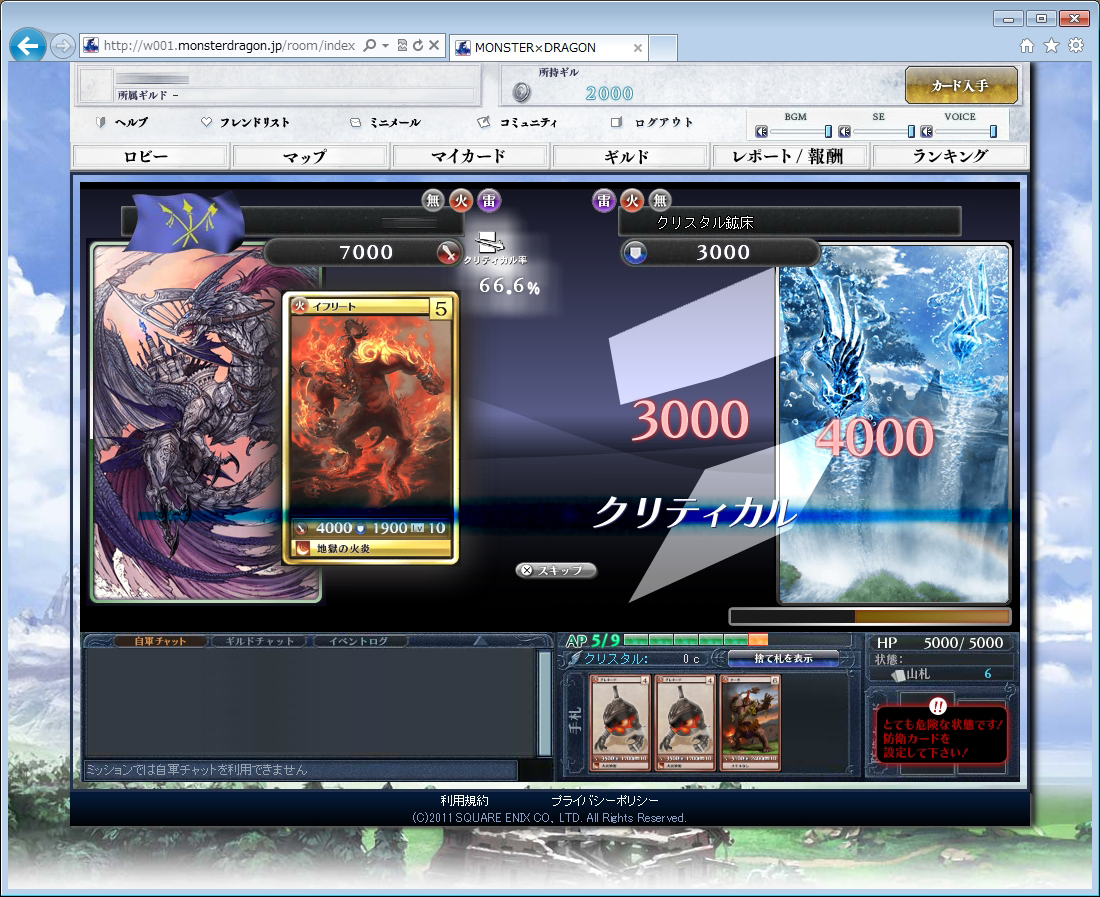
Task: Open the マップ tab
Action: click(x=310, y=156)
